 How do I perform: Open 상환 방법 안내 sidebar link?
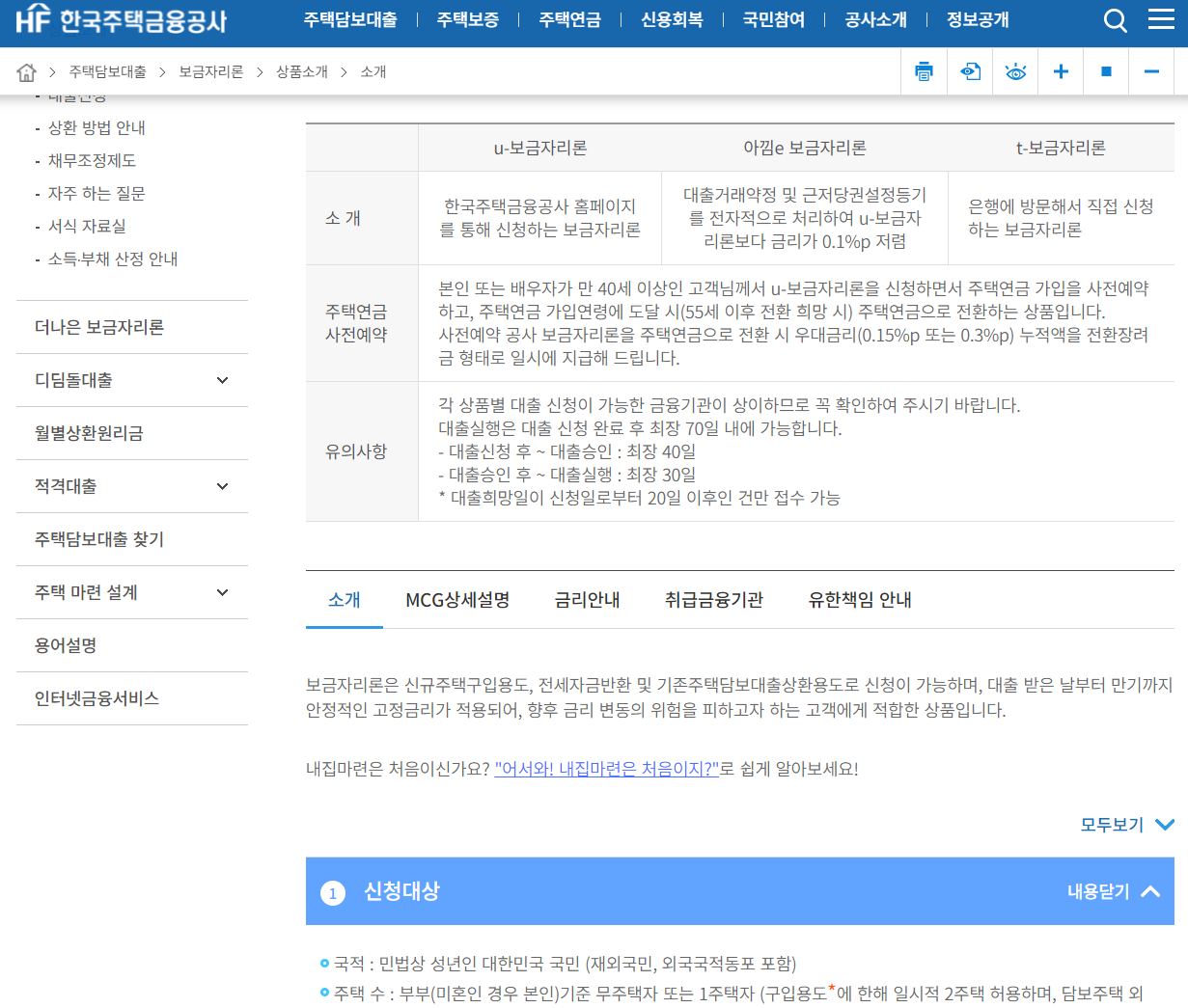tap(97, 127)
